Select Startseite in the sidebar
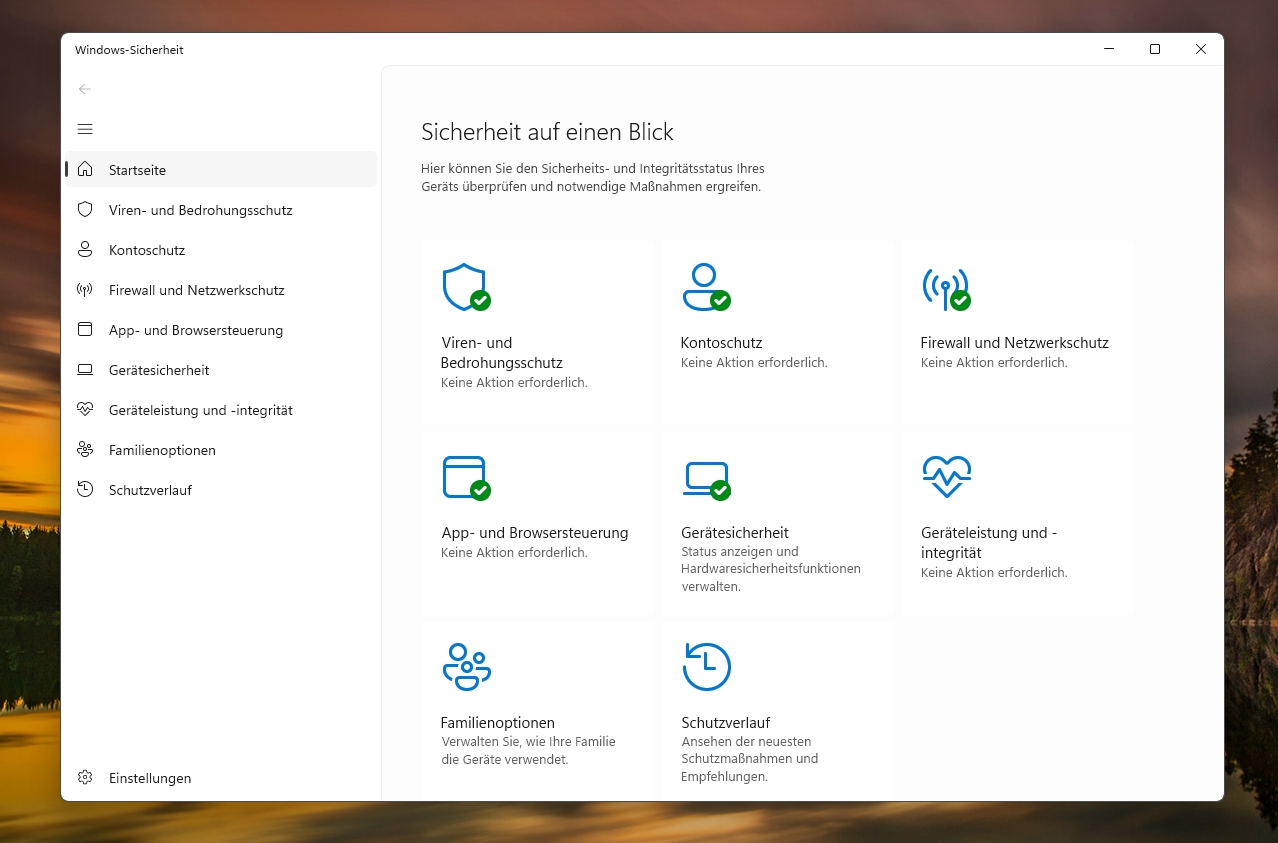The image size is (1278, 843). 137,170
